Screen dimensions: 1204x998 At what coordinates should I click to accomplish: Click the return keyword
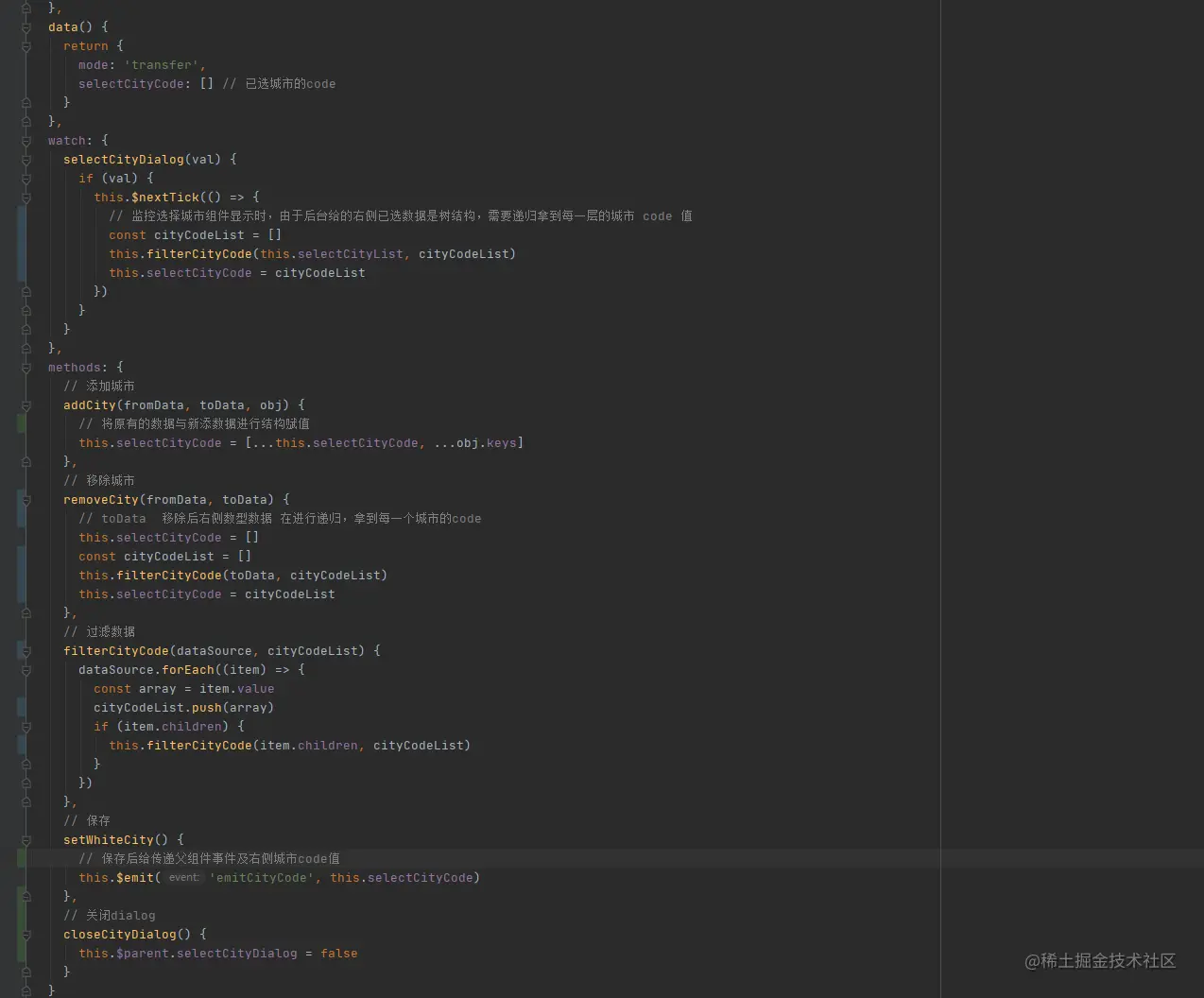click(86, 46)
